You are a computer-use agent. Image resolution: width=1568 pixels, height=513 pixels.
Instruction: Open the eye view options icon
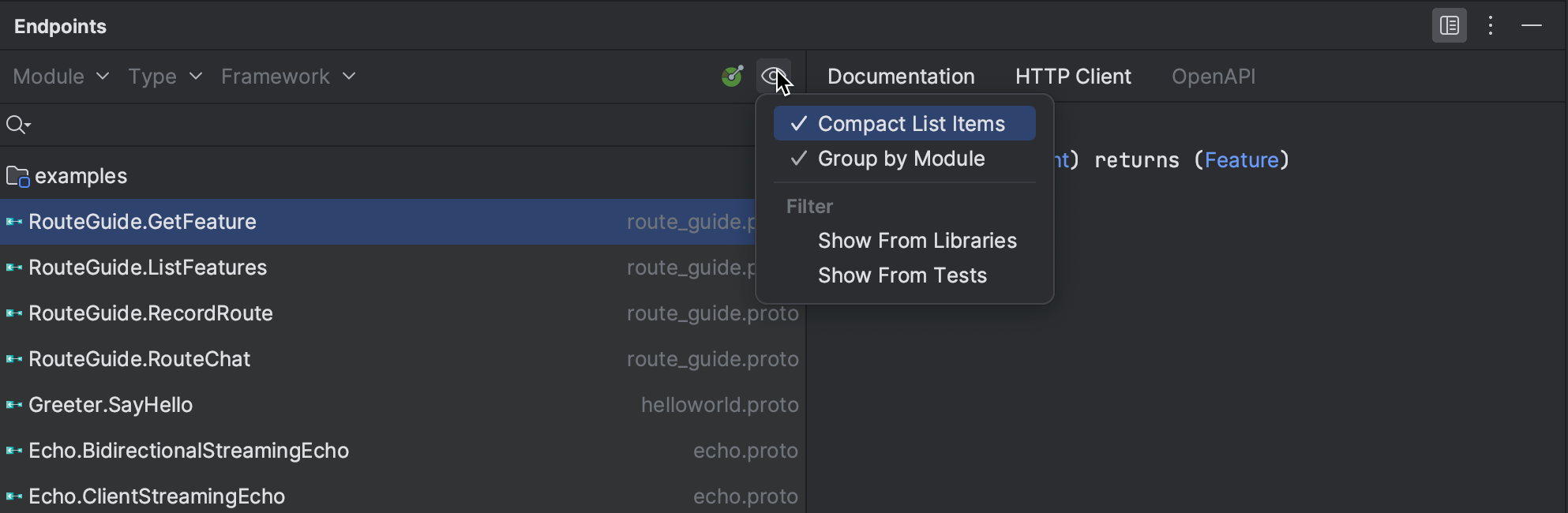pyautogui.click(x=772, y=76)
